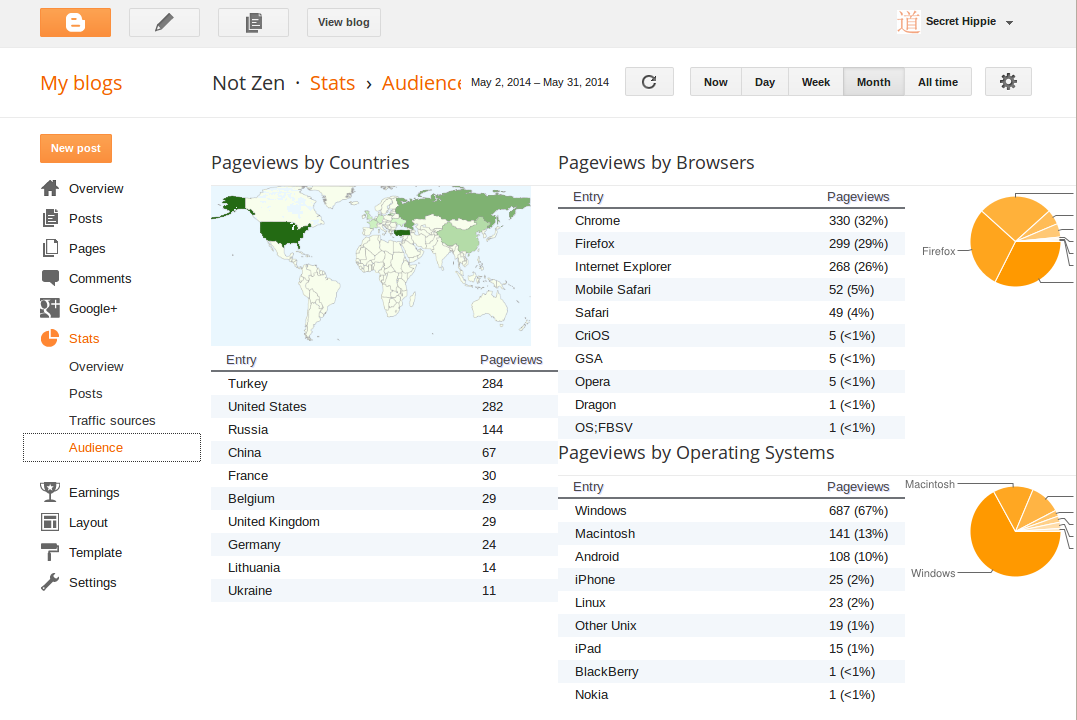Click the Stats breadcrumb link
The image size is (1077, 720).
332,83
